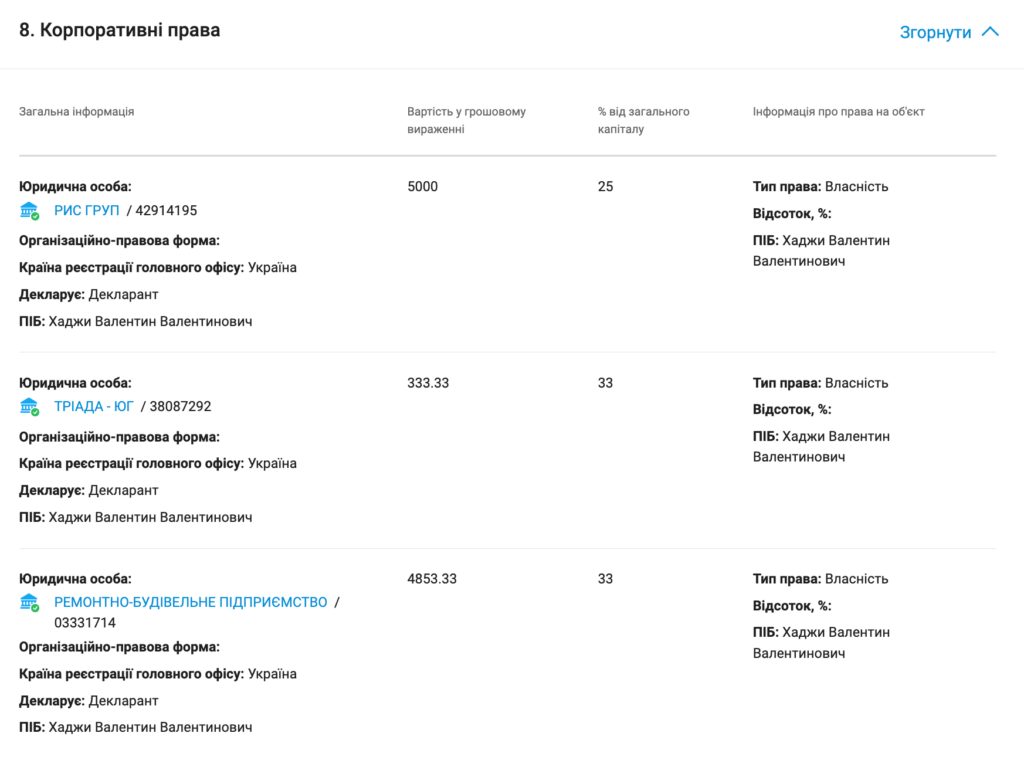Click the section heading 8. Корпоративні права
Screen dimensions: 1024x767
120,30
